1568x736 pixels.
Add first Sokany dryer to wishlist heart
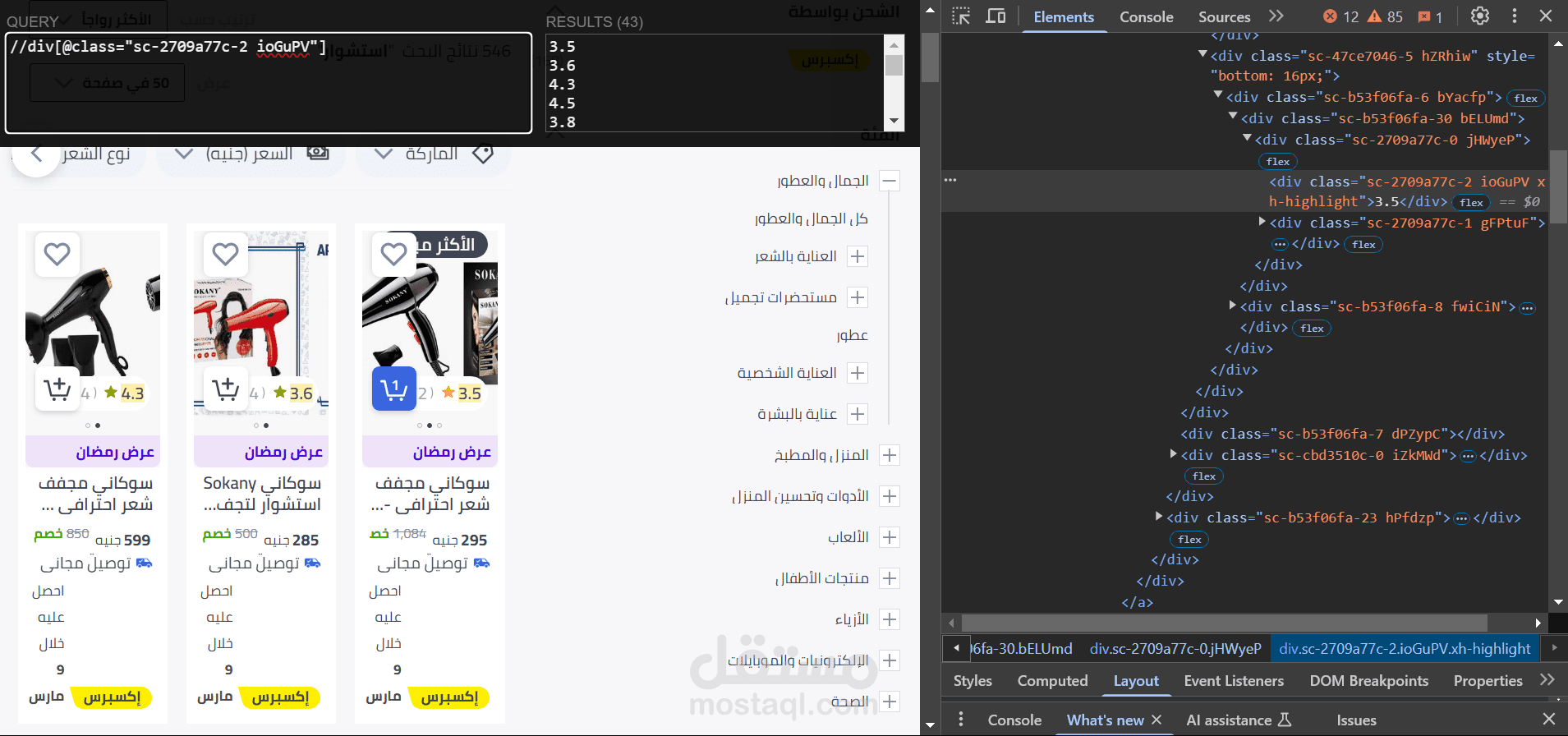pyautogui.click(x=393, y=255)
